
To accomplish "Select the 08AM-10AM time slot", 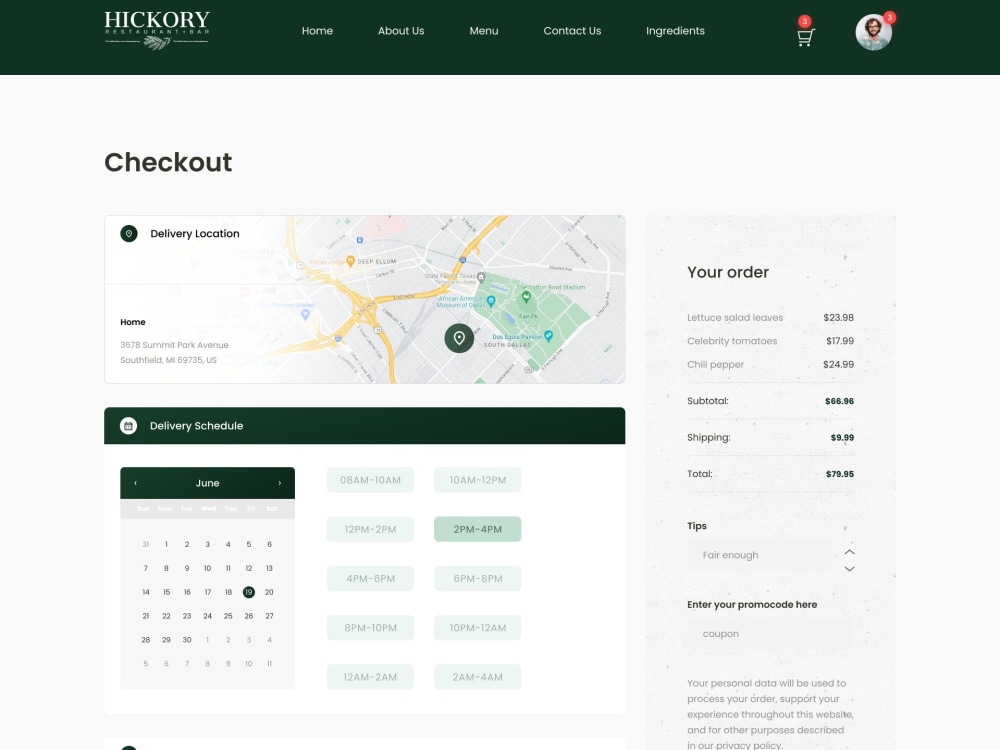I will [371, 480].
